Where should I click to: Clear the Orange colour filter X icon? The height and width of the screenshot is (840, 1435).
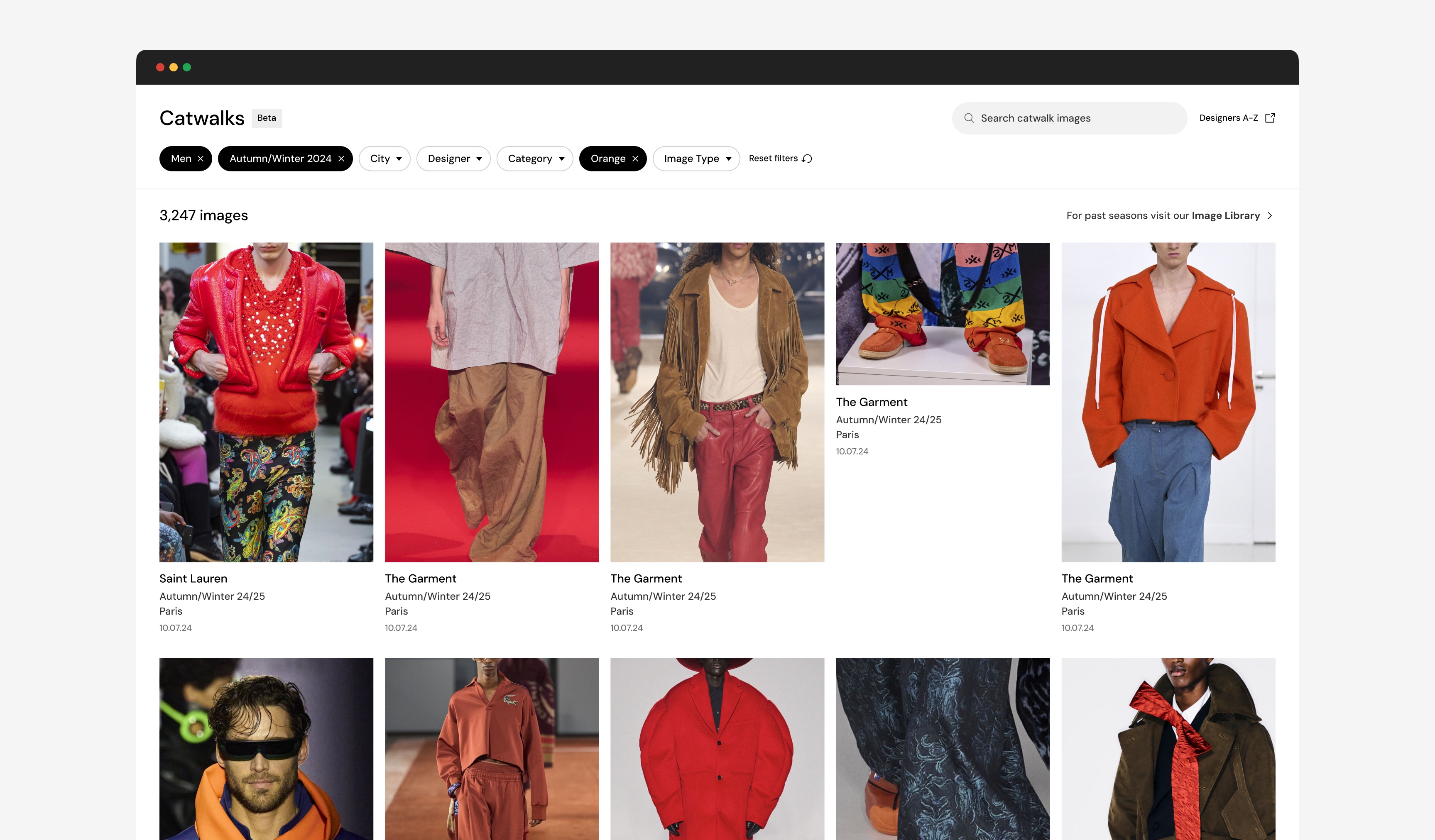[x=635, y=159]
